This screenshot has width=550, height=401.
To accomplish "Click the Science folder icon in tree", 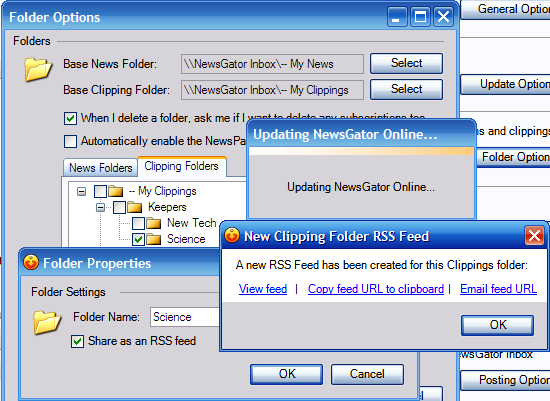I will [x=154, y=239].
